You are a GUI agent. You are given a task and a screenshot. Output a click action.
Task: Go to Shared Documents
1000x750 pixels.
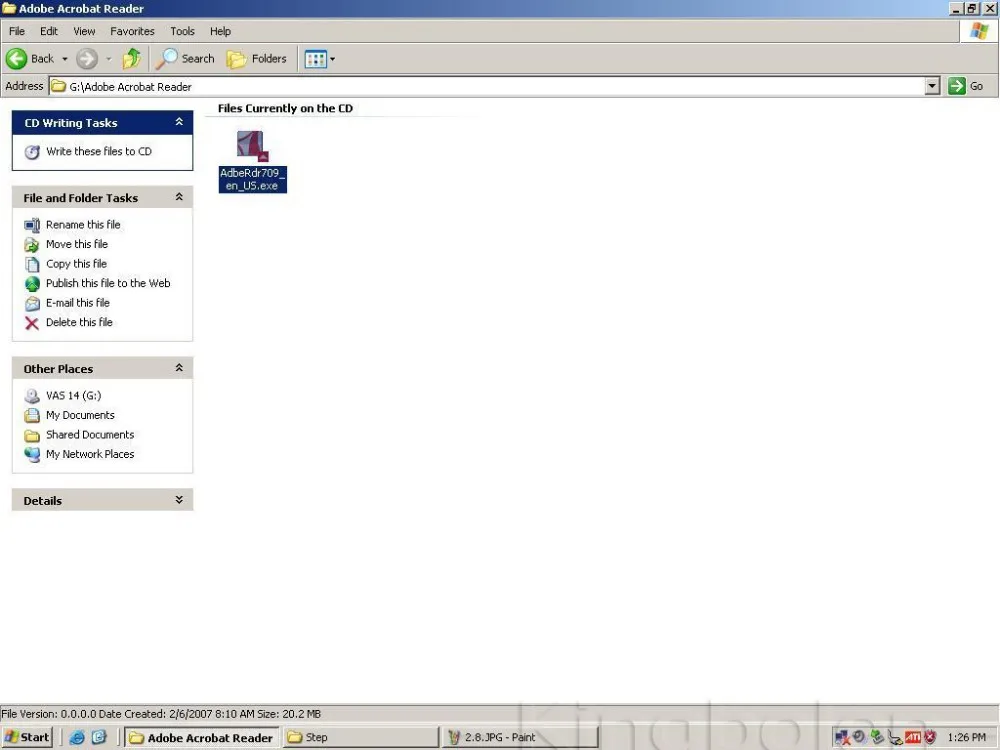[x=90, y=435]
